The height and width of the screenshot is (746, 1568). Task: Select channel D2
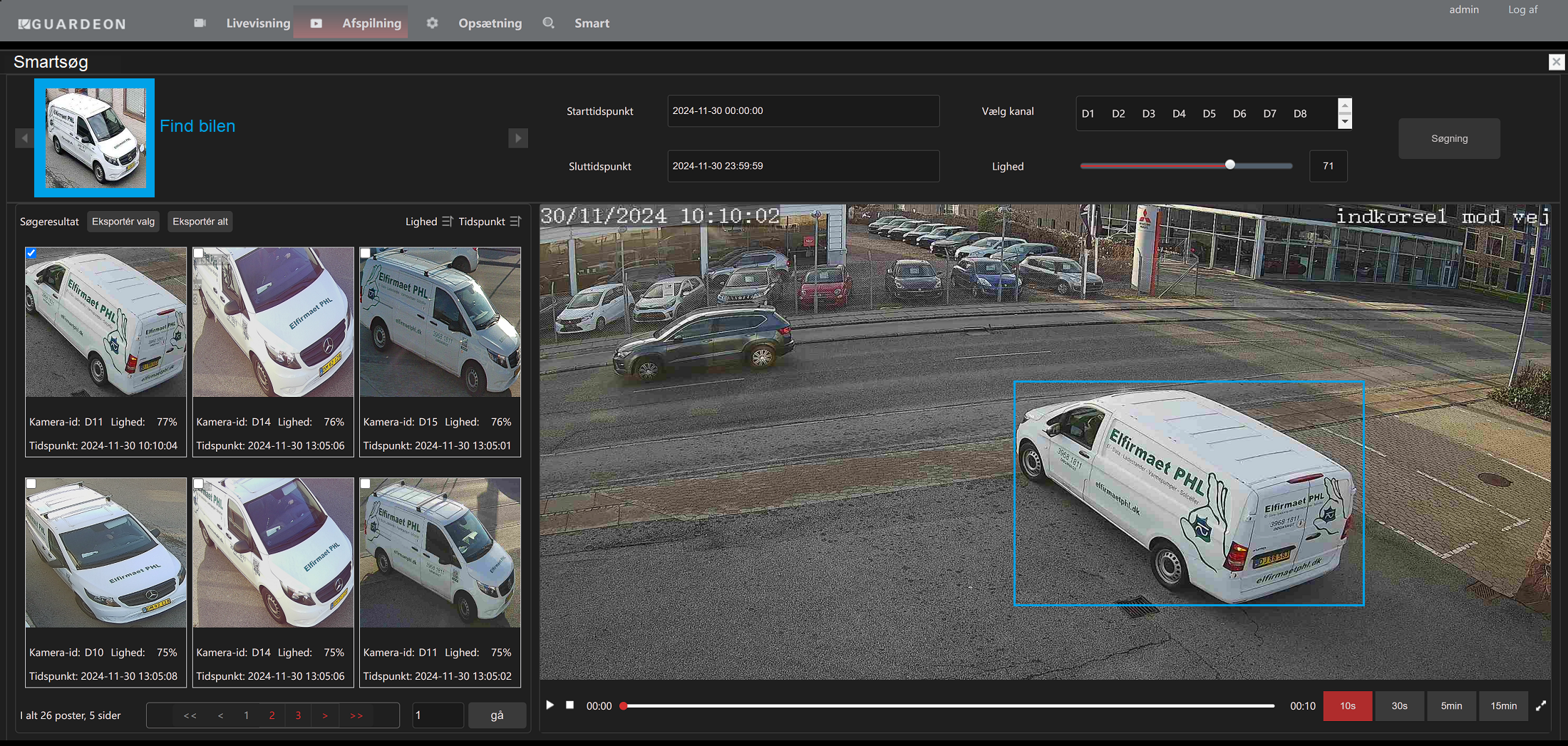pyautogui.click(x=1118, y=113)
